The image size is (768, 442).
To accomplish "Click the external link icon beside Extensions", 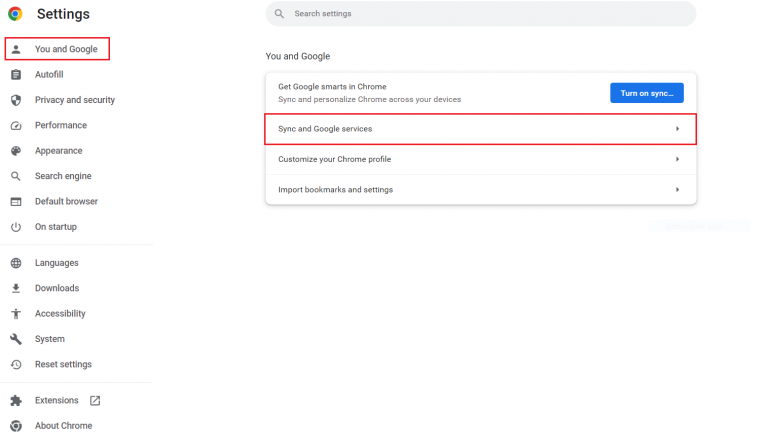I will pos(95,401).
